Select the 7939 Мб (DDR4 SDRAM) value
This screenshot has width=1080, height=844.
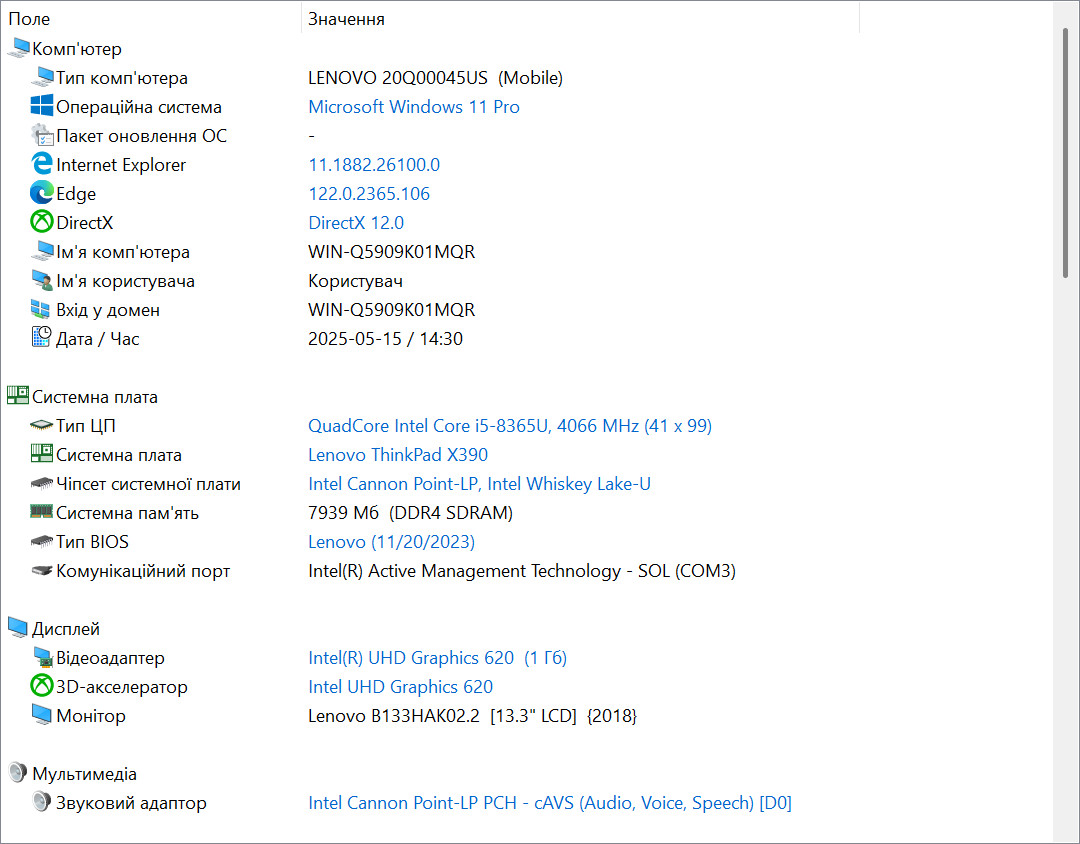pyautogui.click(x=411, y=513)
